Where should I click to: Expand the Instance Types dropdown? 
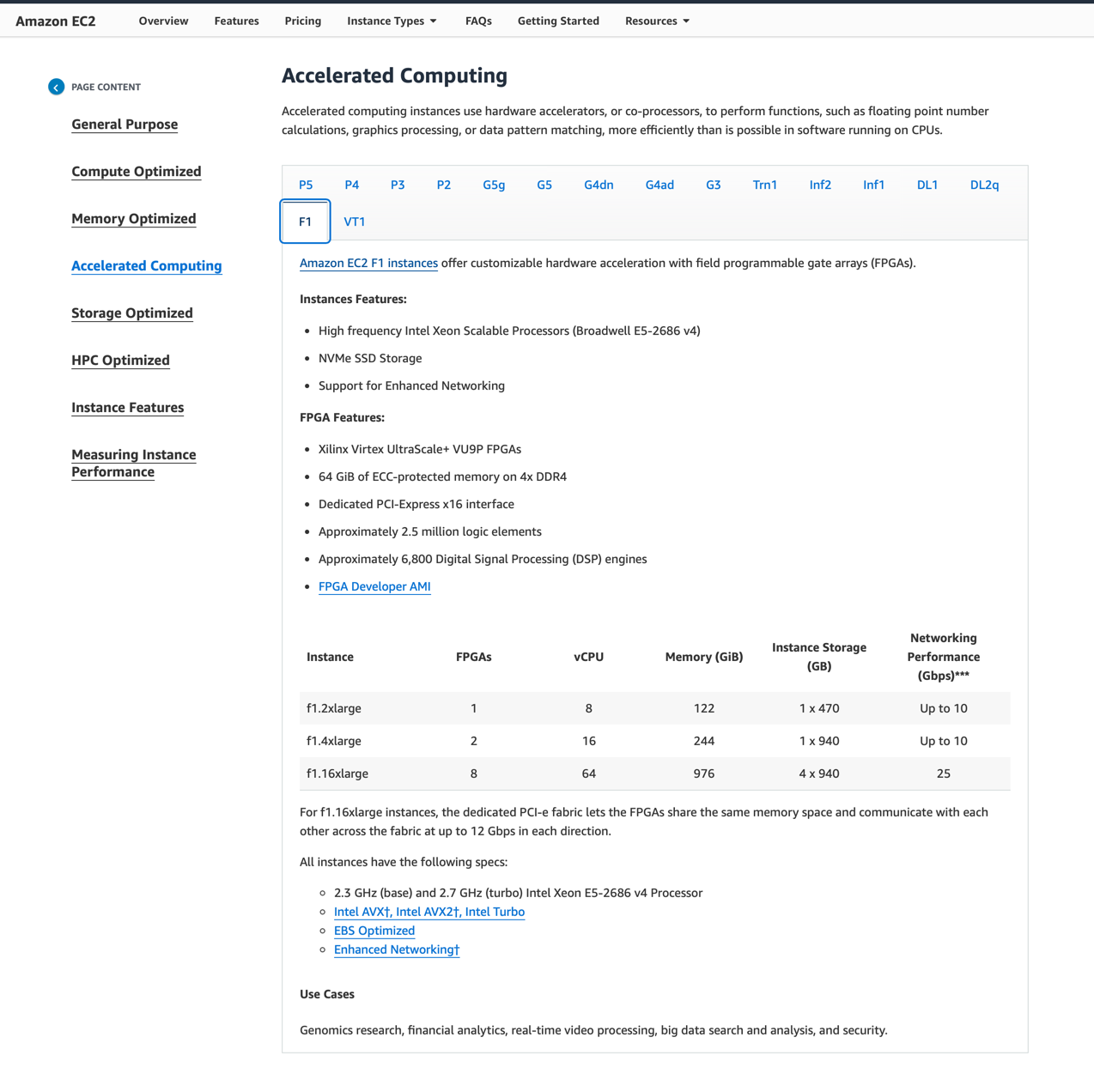[x=392, y=21]
